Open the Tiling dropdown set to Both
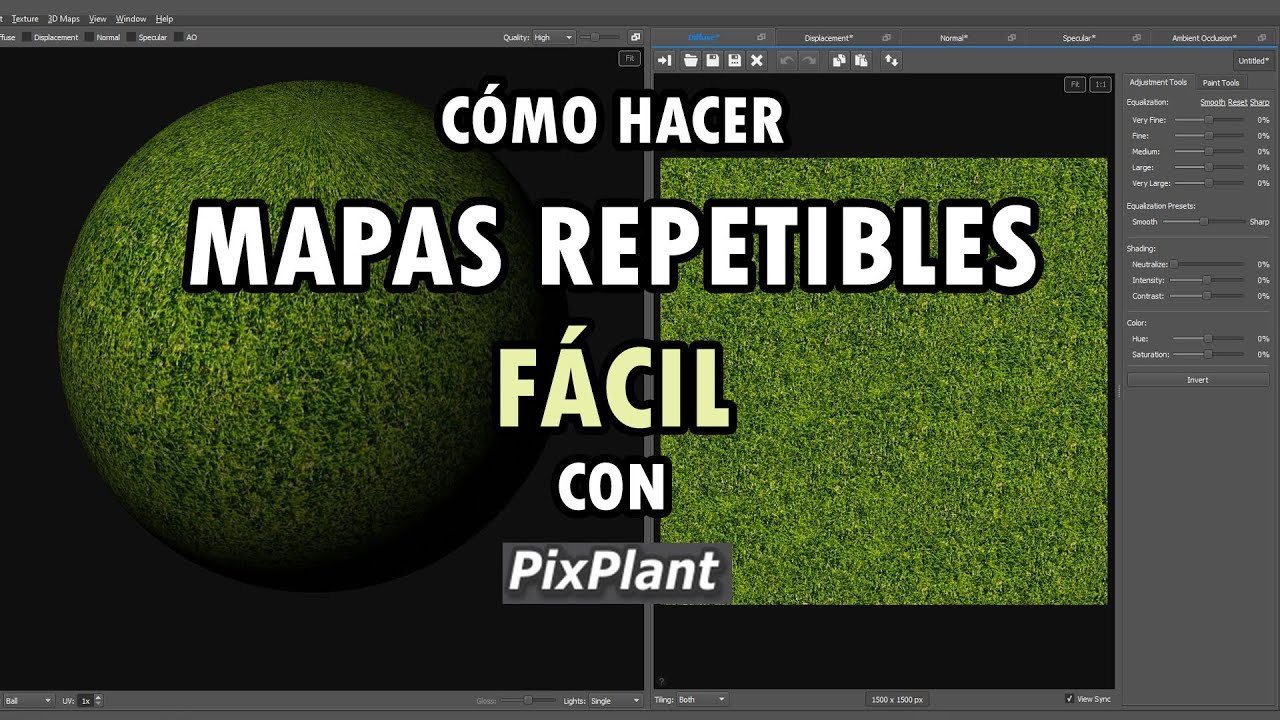Viewport: 1280px width, 720px height. coord(702,700)
